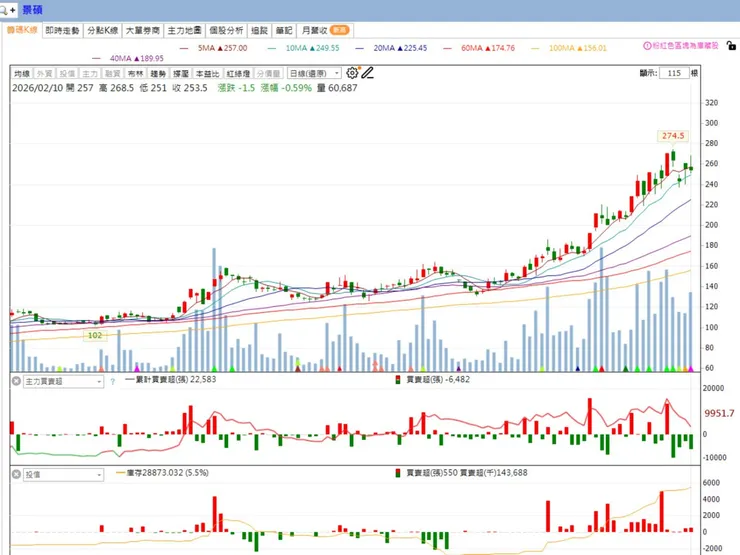Click the magnifier search icon beside 景碩
This screenshot has width=740, height=555.
(3, 10)
